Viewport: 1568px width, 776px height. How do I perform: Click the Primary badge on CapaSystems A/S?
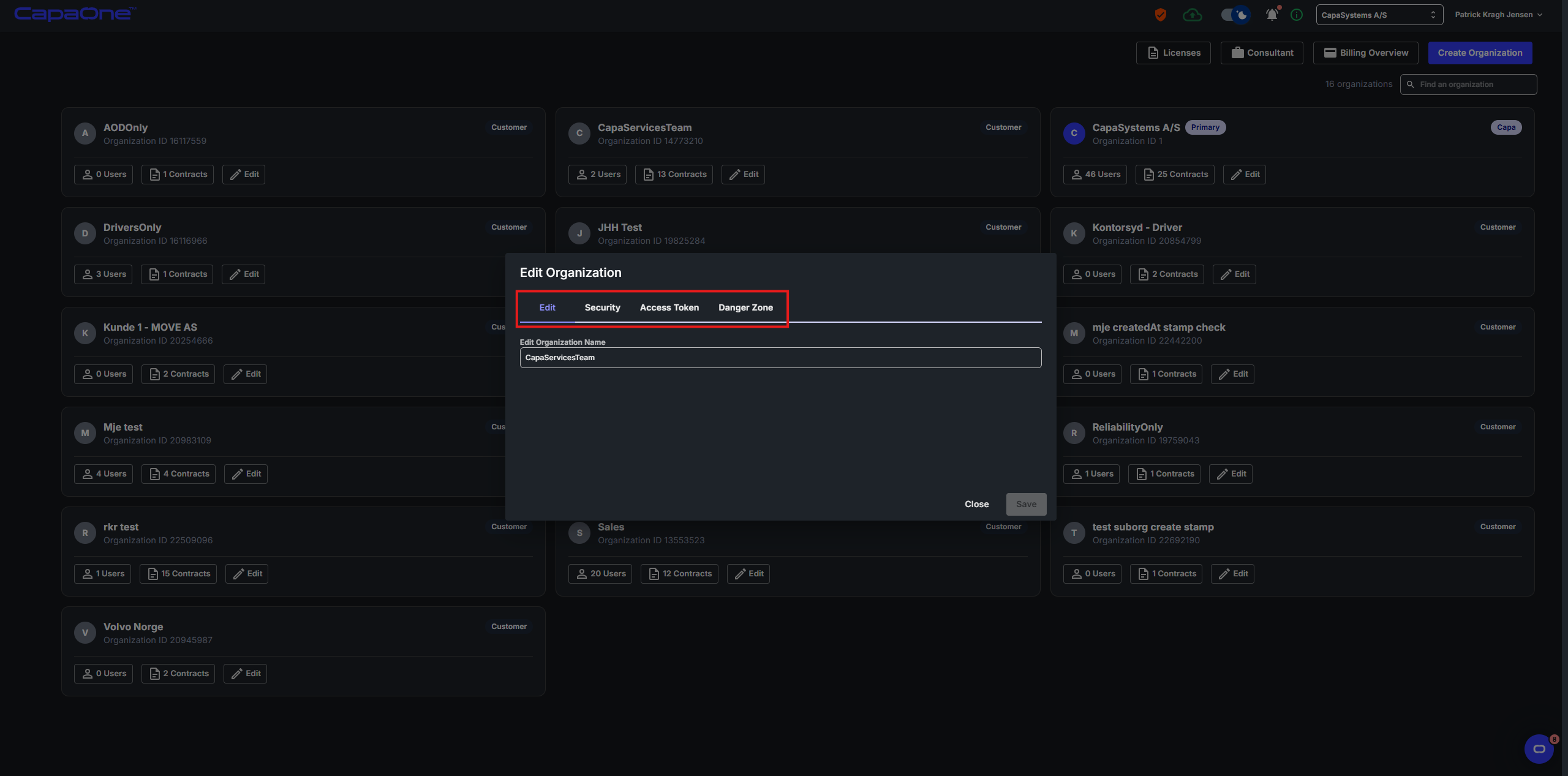(x=1205, y=127)
